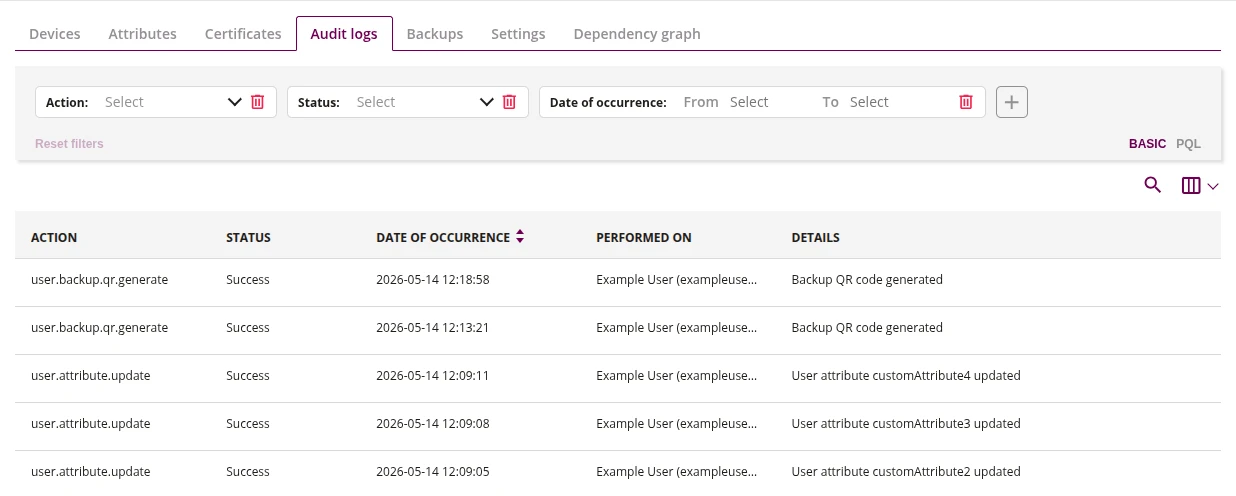
Task: Click date 2026-05-14 12:09:05
Action: tap(432, 472)
